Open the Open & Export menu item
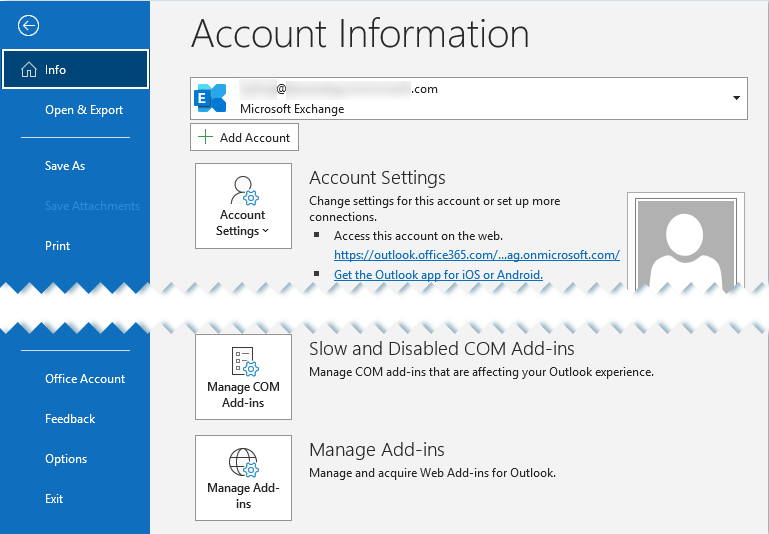This screenshot has width=769, height=534. pyautogui.click(x=84, y=110)
